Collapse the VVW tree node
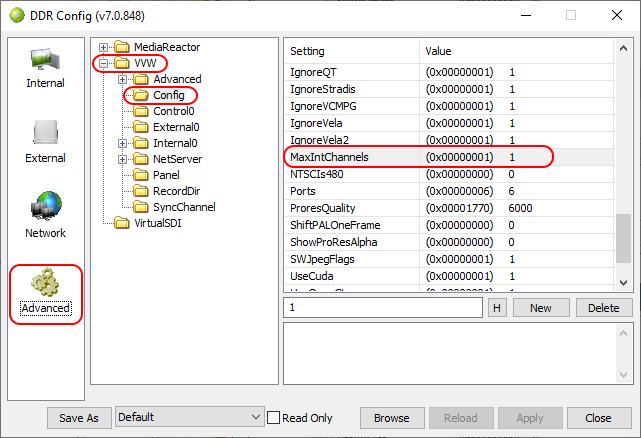The height and width of the screenshot is (438, 641). click(x=103, y=63)
